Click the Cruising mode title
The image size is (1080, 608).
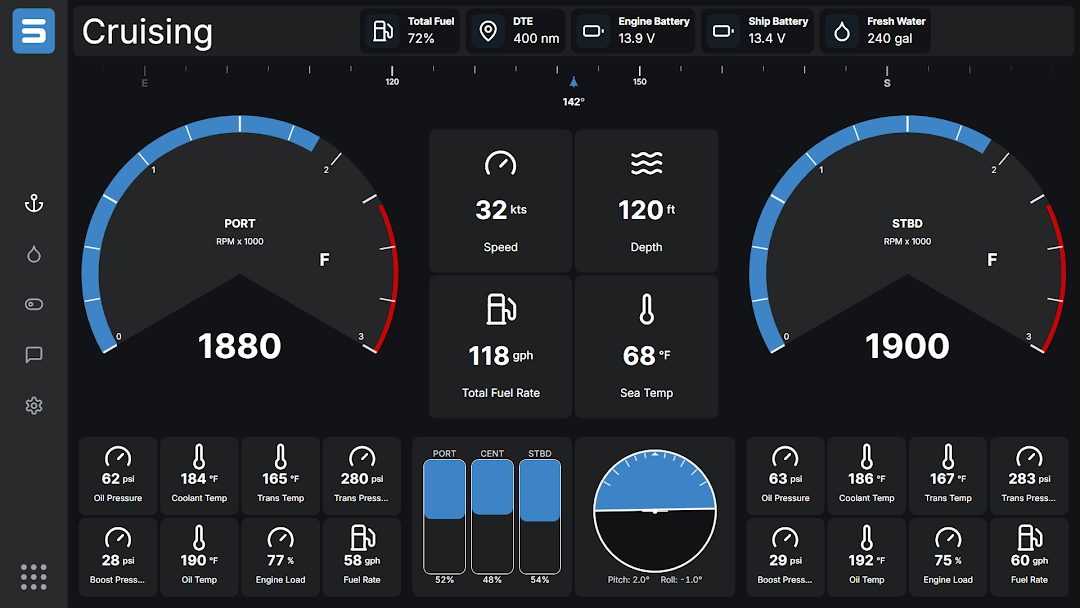coord(147,32)
